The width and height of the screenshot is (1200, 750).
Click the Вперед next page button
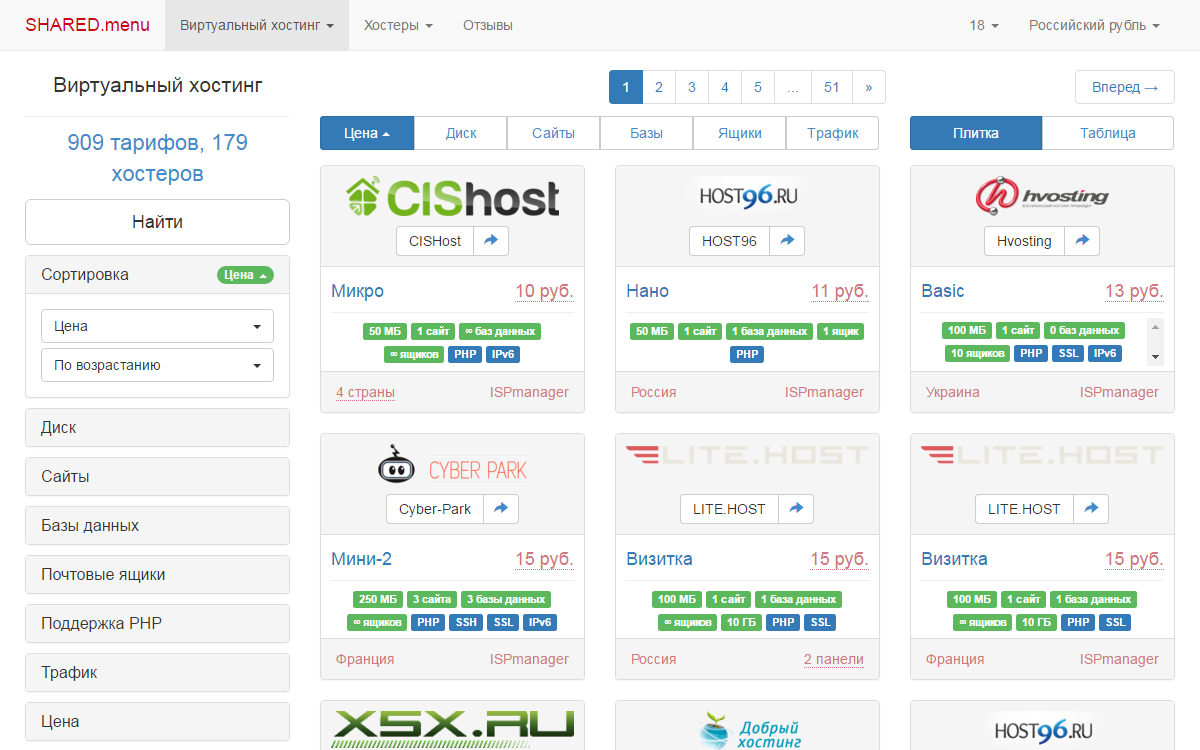click(1125, 87)
